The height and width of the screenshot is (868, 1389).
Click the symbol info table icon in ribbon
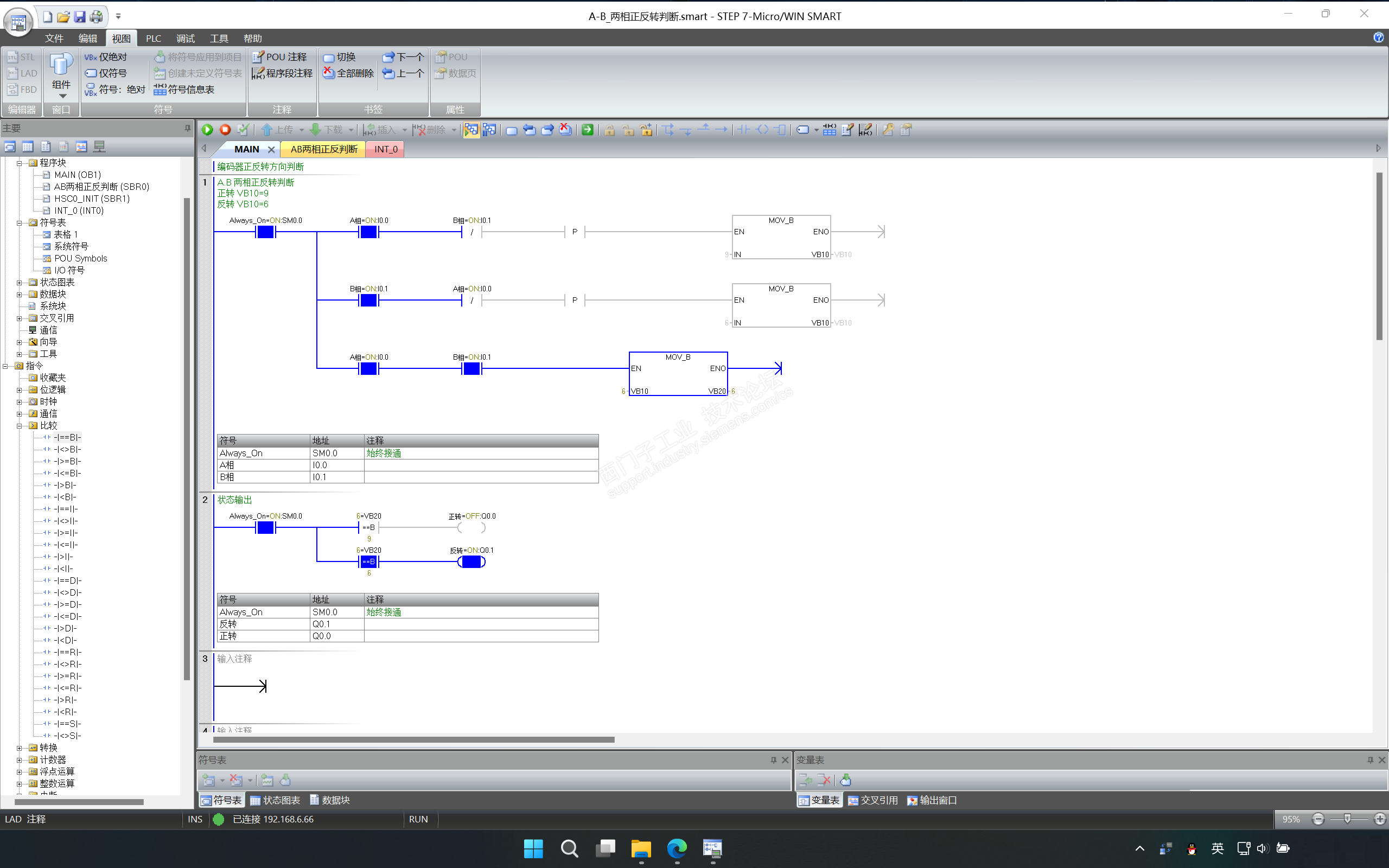(x=184, y=90)
